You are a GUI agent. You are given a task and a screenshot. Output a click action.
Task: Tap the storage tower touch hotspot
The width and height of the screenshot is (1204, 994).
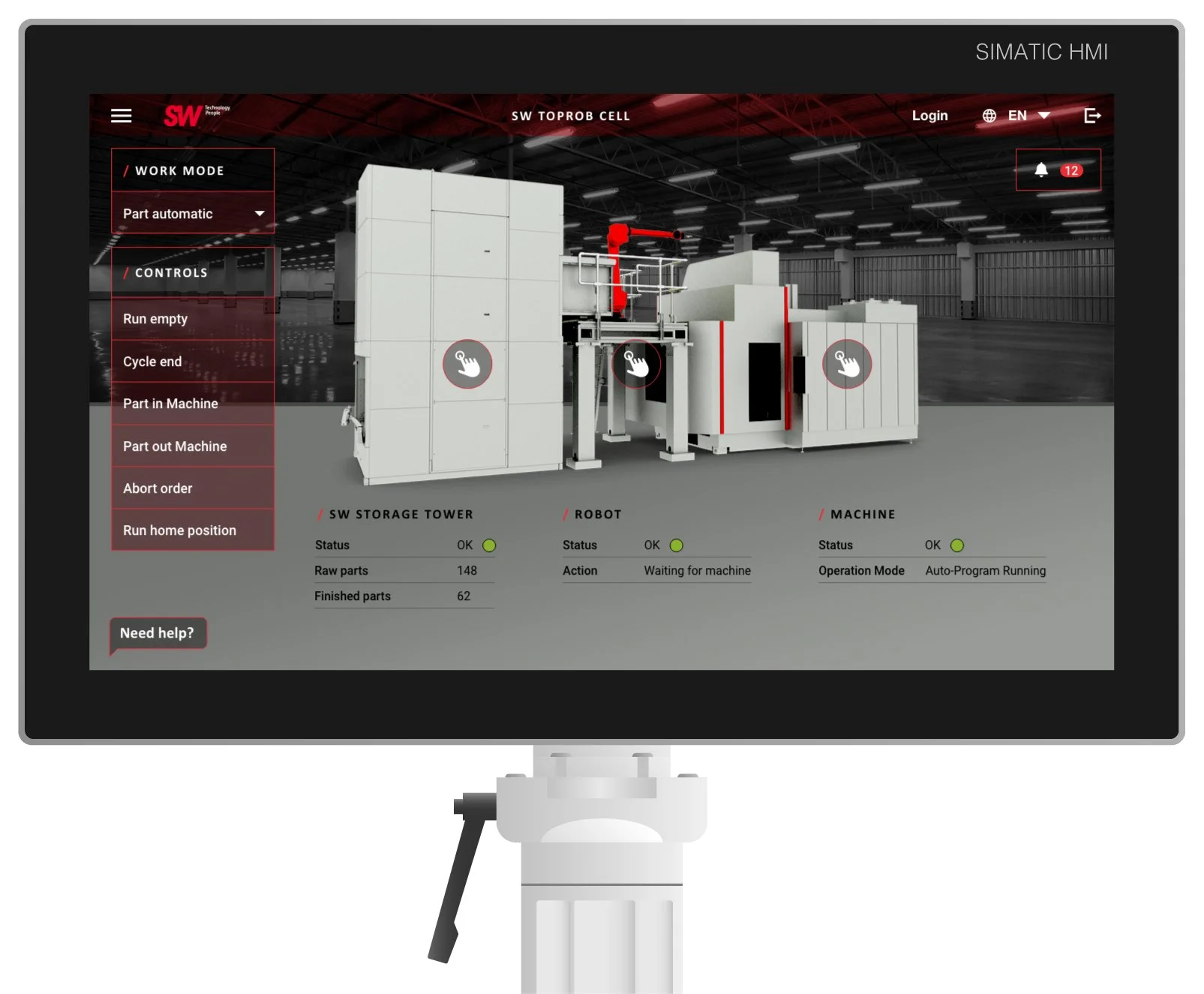pyautogui.click(x=467, y=364)
